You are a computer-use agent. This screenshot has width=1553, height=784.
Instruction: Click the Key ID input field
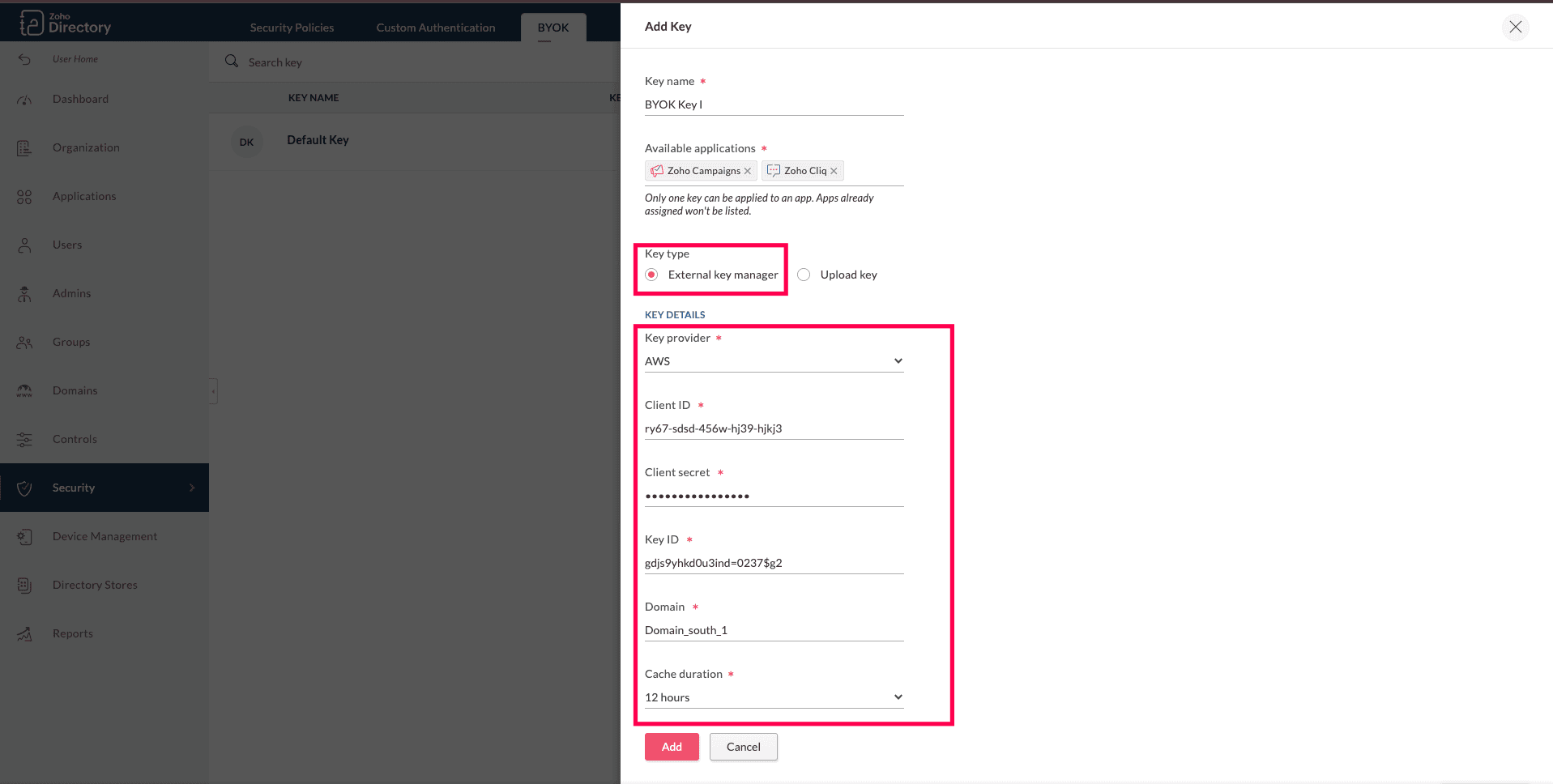click(x=774, y=563)
